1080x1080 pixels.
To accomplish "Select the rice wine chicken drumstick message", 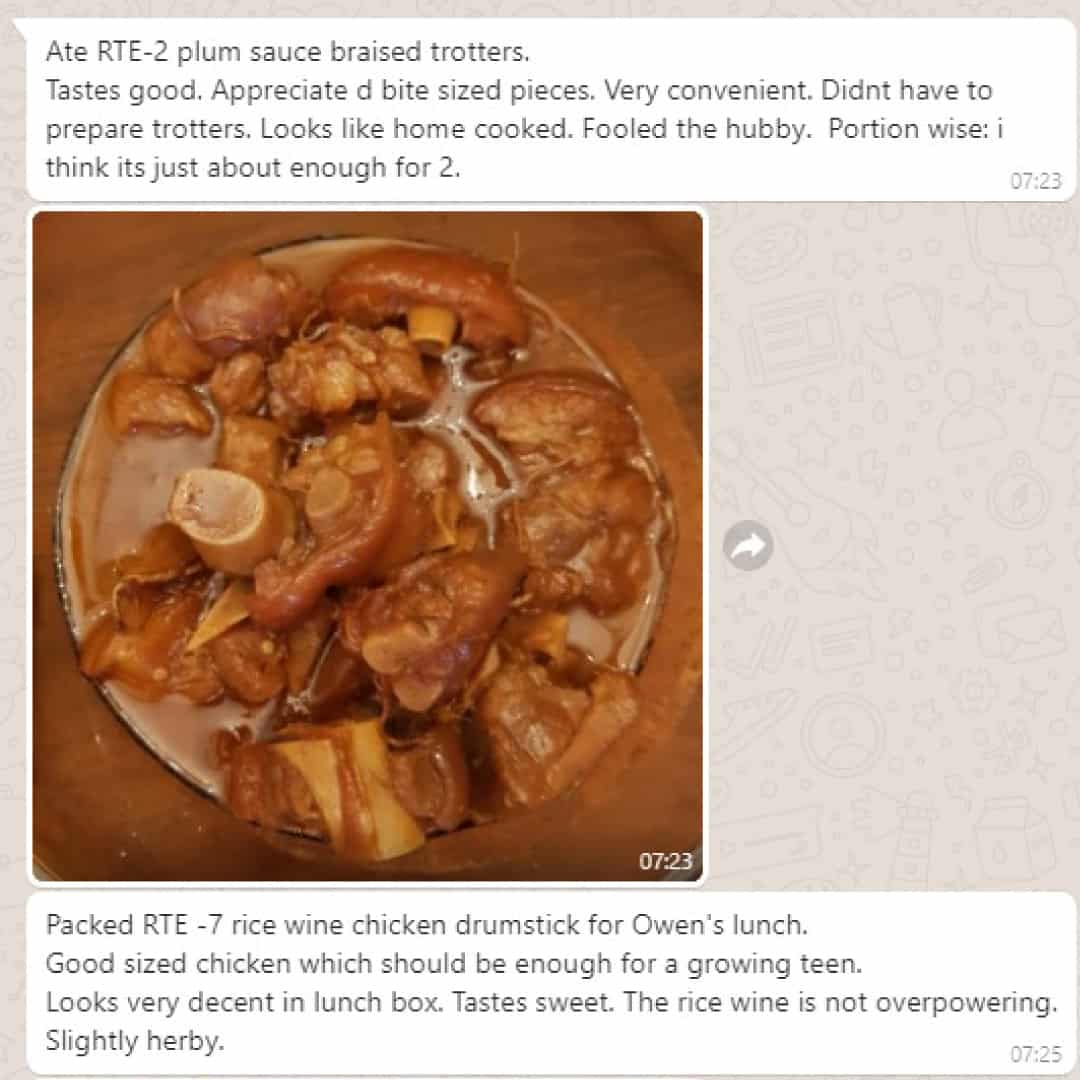I will click(551, 983).
